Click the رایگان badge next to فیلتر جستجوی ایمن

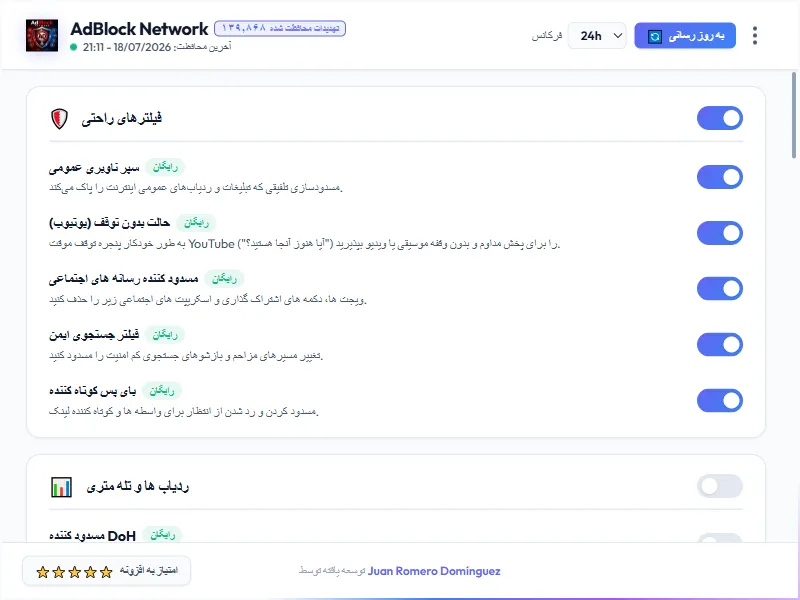tap(165, 335)
